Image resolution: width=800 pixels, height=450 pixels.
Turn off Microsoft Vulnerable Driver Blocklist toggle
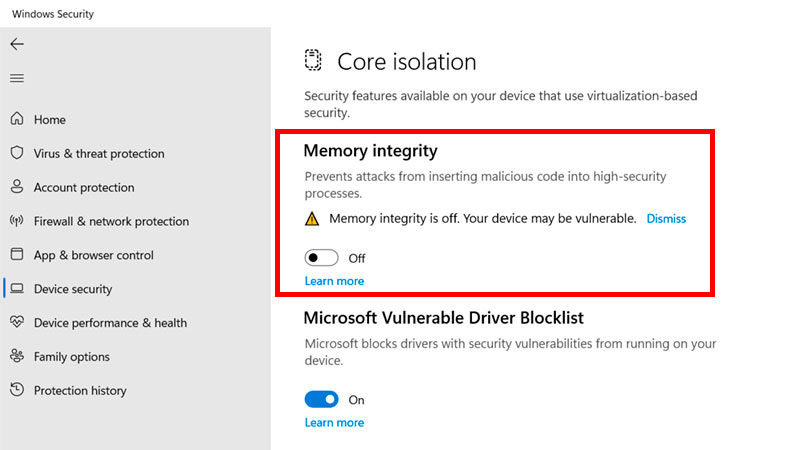(322, 399)
